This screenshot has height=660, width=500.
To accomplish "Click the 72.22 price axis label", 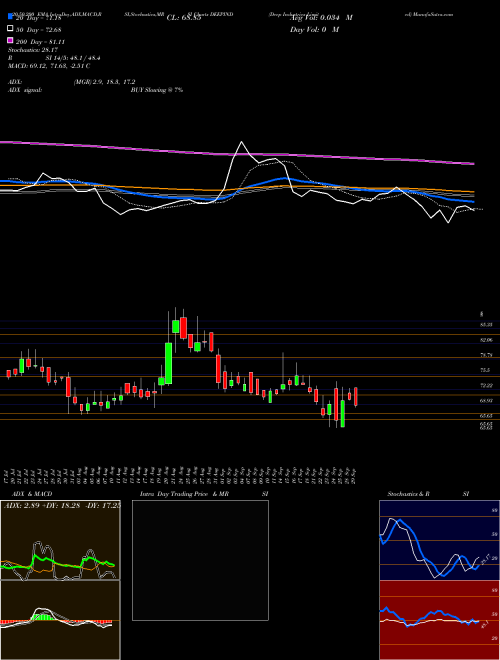I will [x=486, y=385].
